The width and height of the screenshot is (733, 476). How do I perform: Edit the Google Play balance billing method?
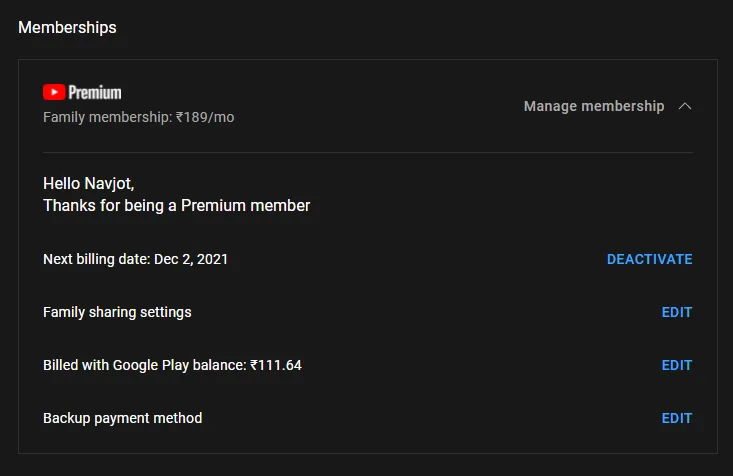[x=676, y=365]
